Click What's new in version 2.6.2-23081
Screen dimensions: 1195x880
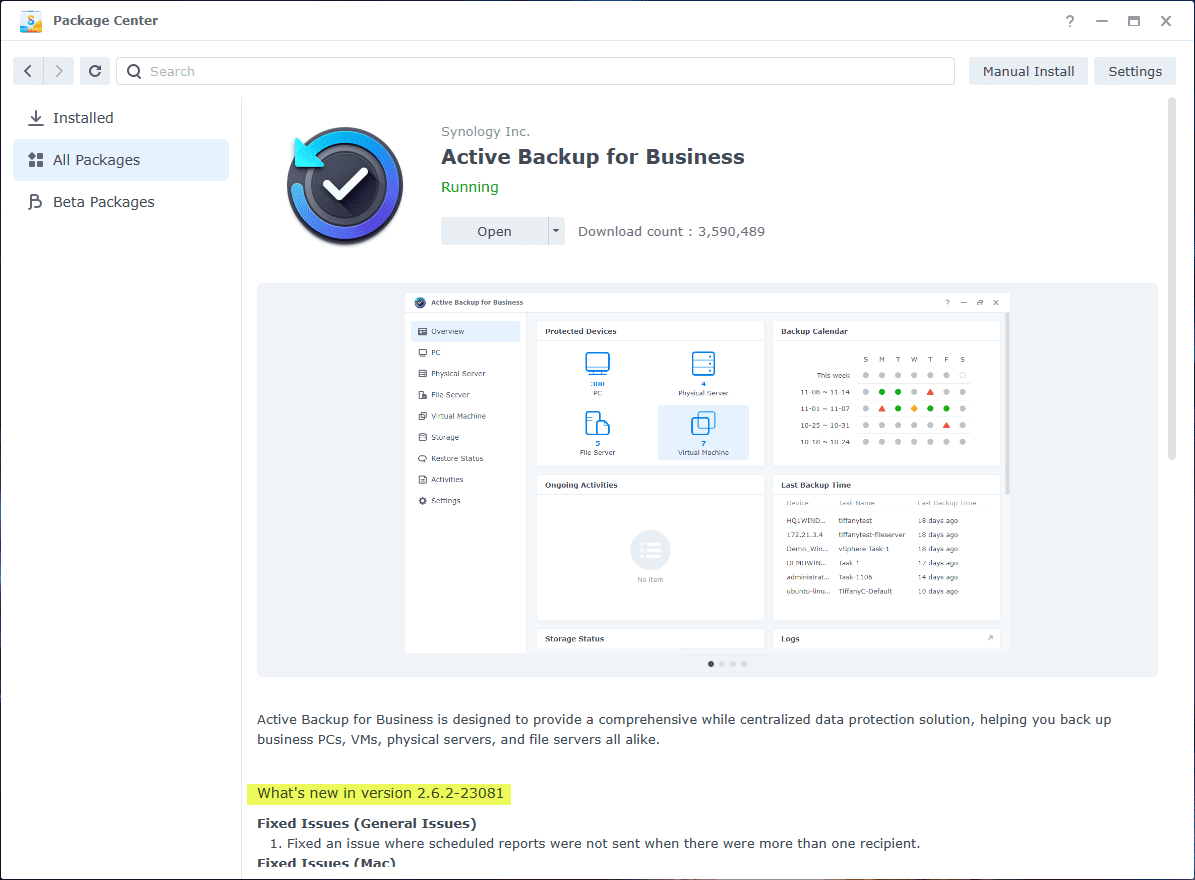380,793
